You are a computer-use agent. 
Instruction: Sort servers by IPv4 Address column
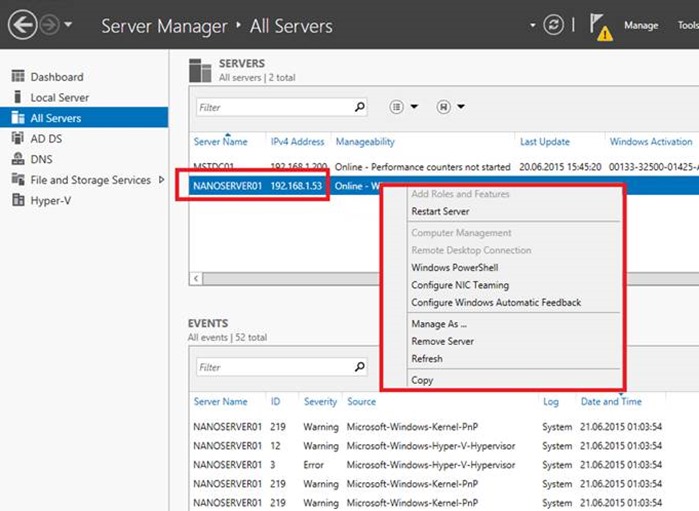pos(297,142)
